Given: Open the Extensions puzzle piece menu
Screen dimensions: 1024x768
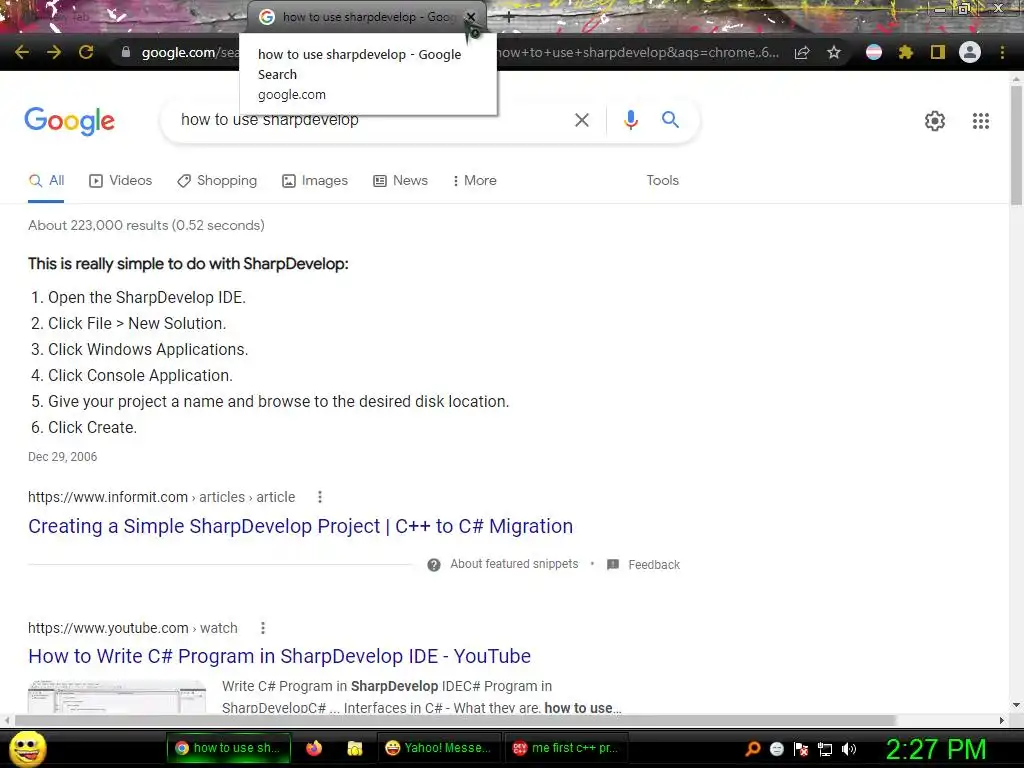Looking at the screenshot, I should (x=905, y=52).
